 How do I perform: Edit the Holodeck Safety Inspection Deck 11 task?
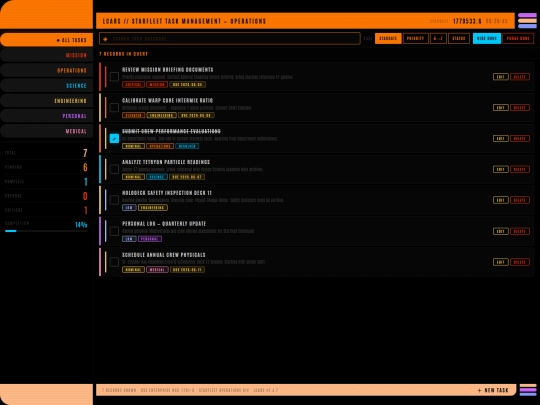(x=500, y=200)
